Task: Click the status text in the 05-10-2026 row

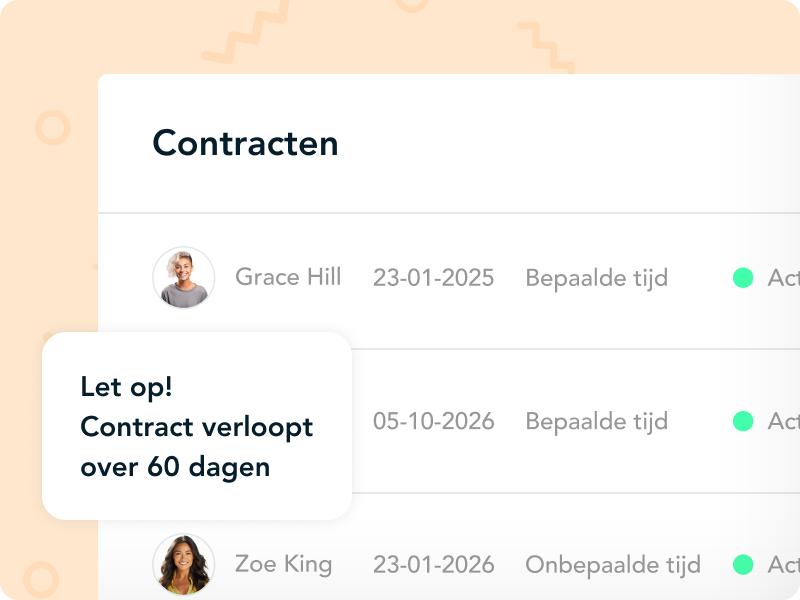Action: pos(782,421)
